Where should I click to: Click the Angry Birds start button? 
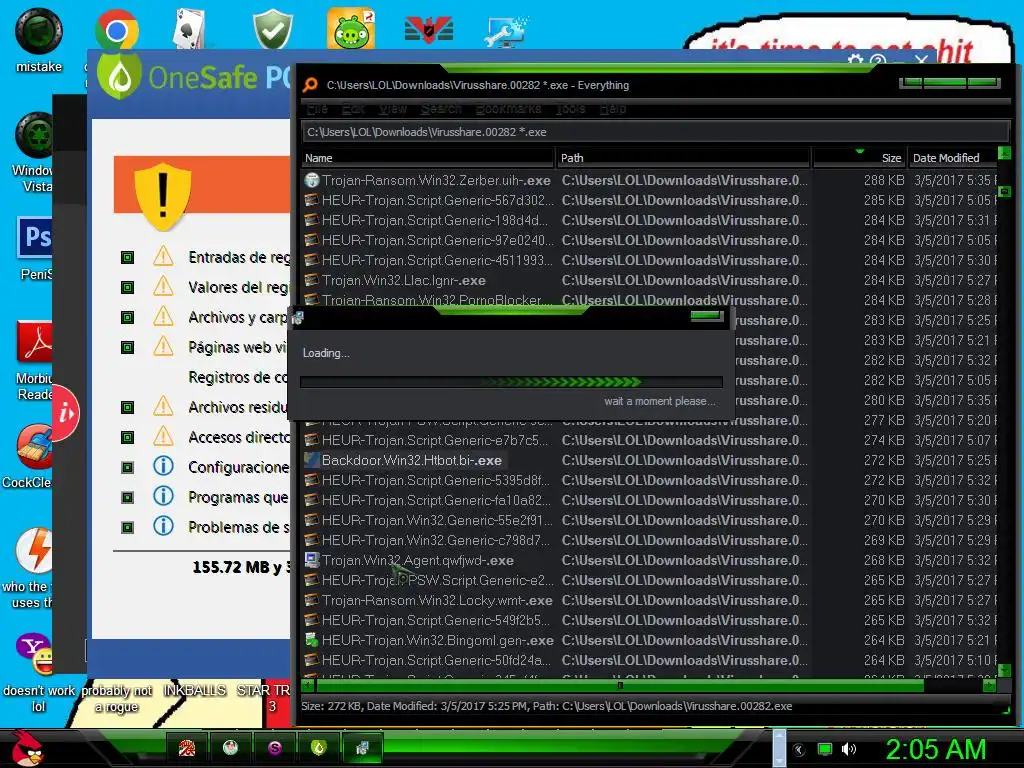click(27, 747)
